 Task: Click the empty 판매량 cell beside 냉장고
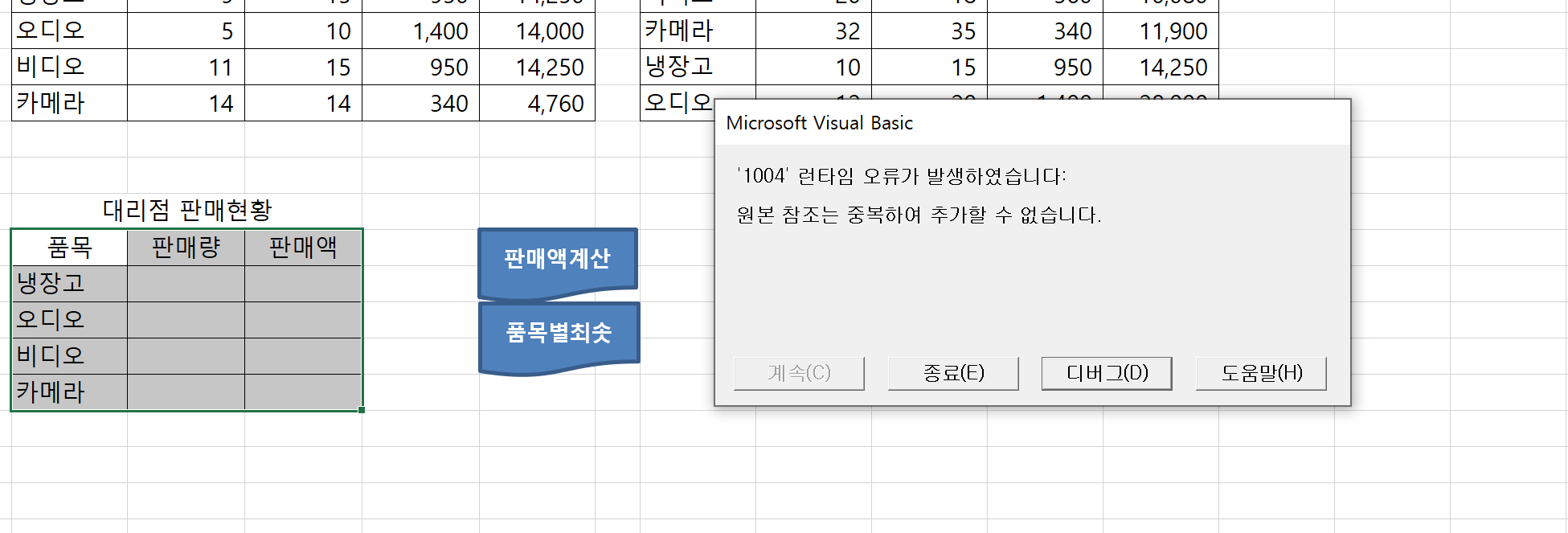point(186,284)
